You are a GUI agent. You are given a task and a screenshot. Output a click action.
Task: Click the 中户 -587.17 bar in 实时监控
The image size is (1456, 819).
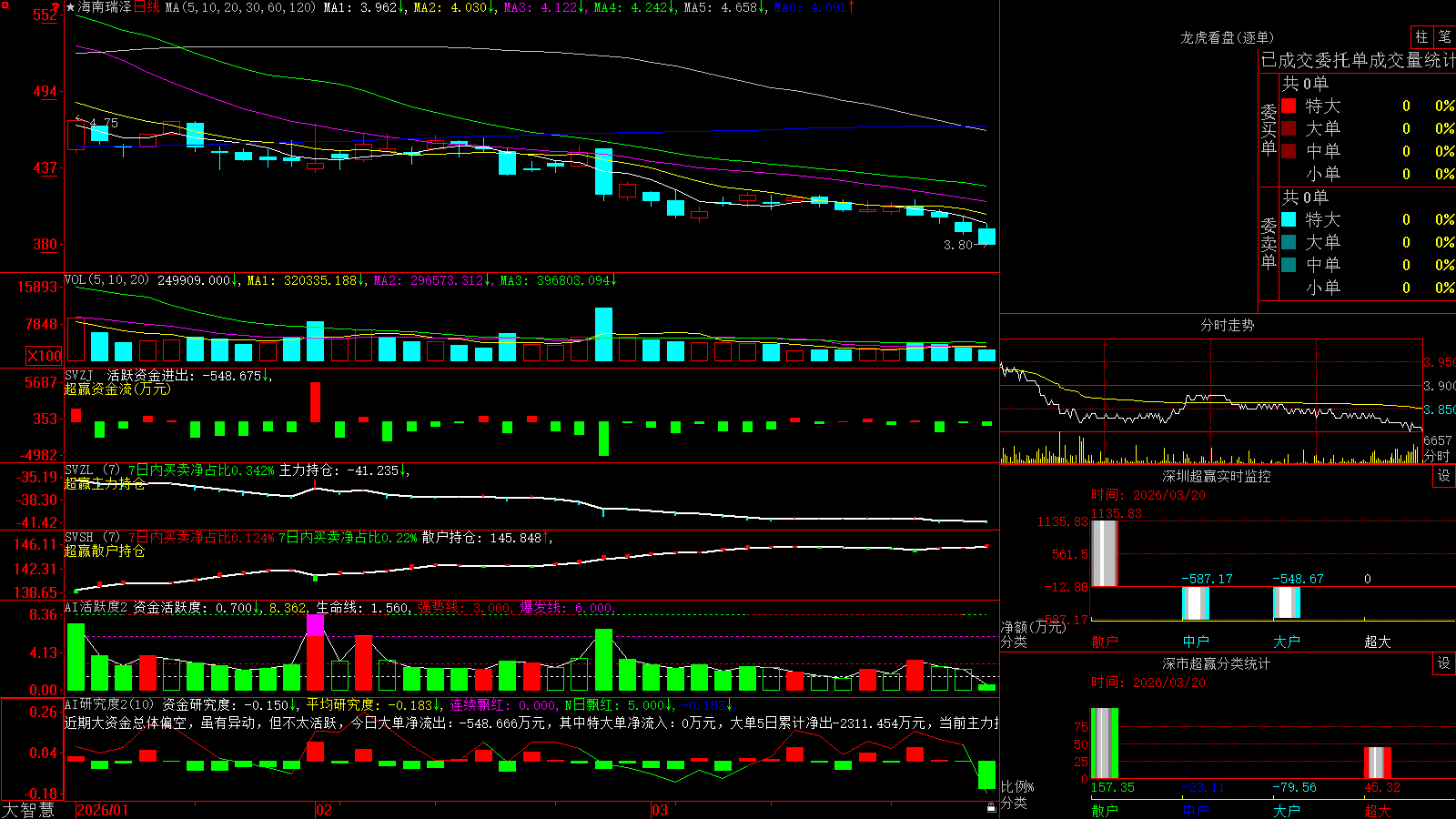pyautogui.click(x=1195, y=602)
